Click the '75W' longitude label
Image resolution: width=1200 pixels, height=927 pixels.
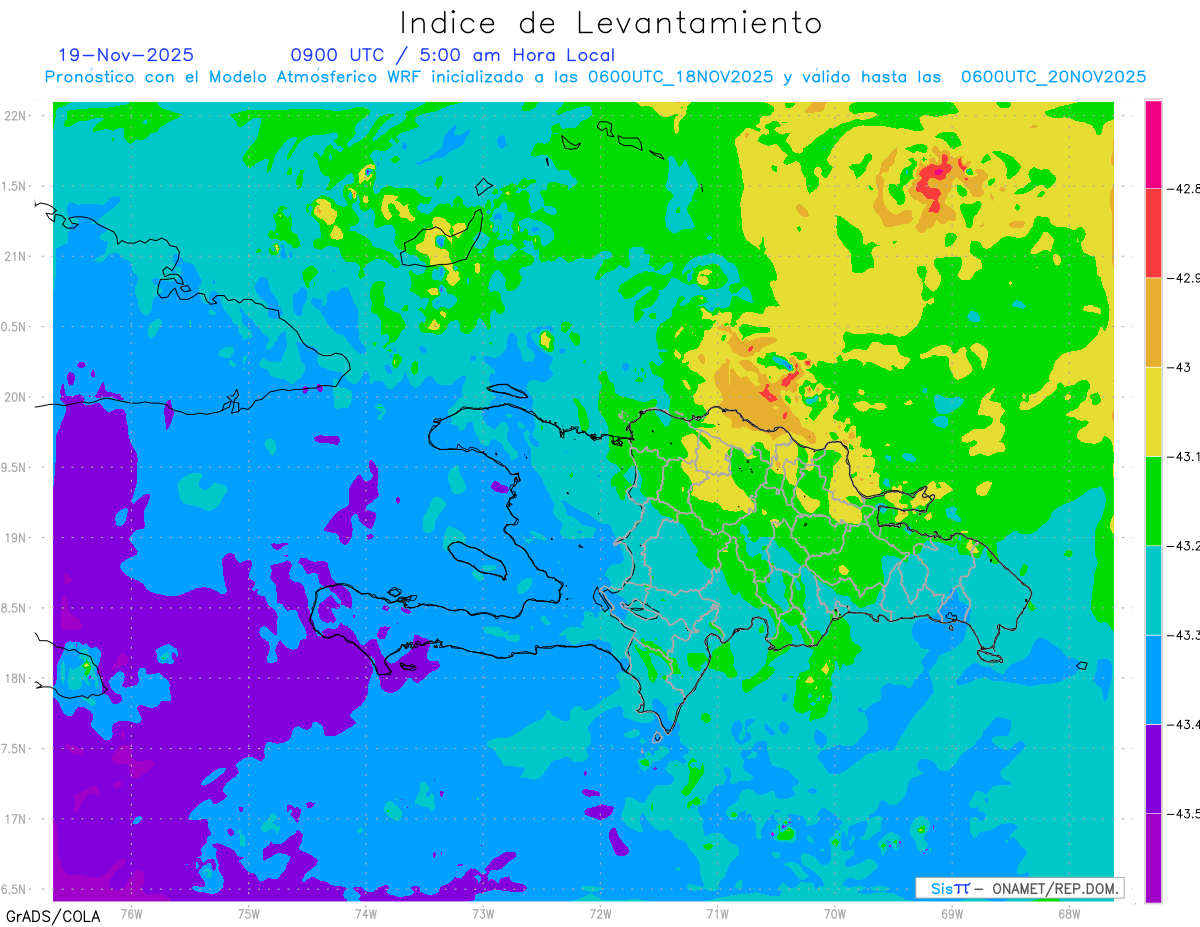(249, 912)
